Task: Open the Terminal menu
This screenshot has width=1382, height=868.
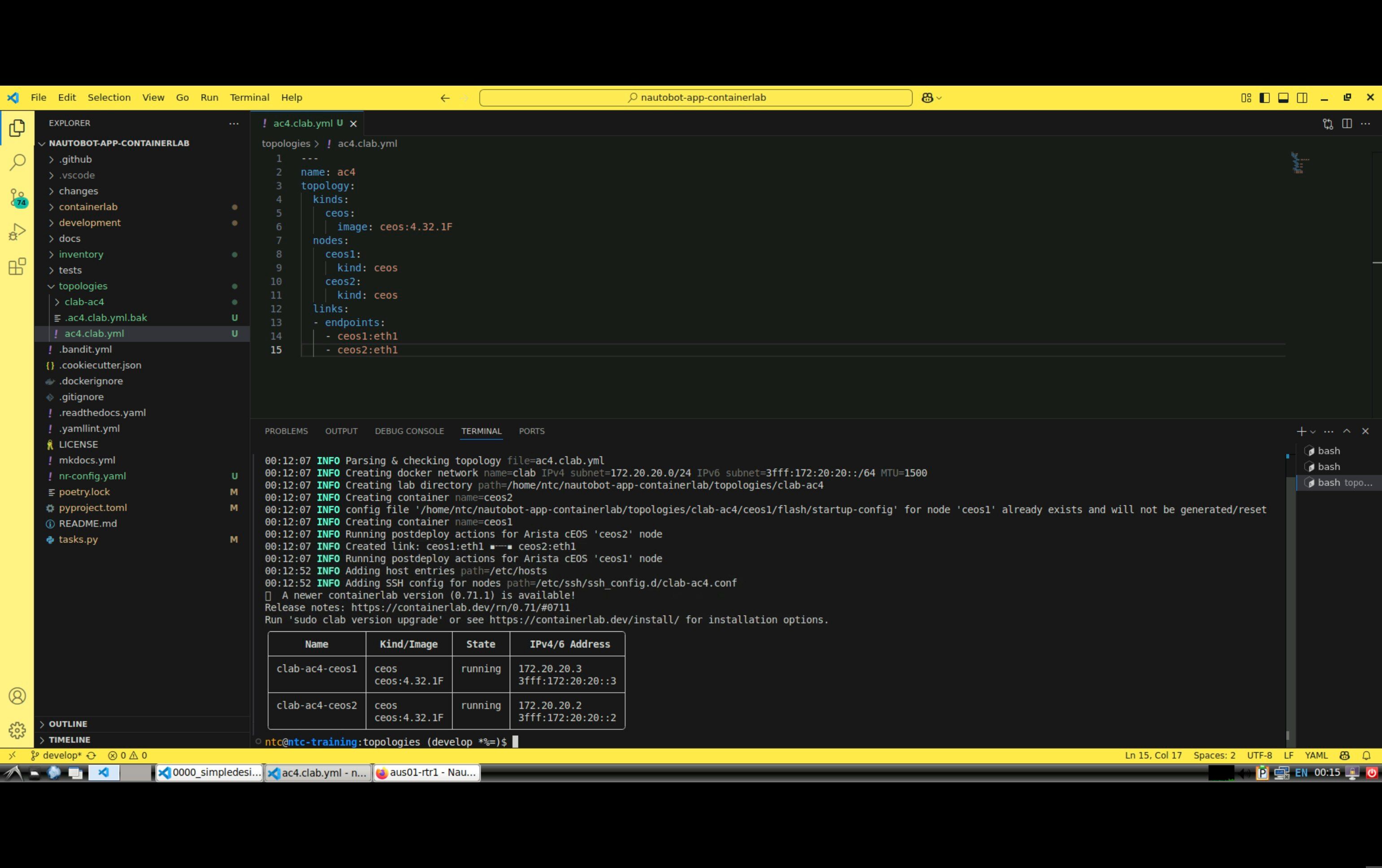Action: (249, 98)
